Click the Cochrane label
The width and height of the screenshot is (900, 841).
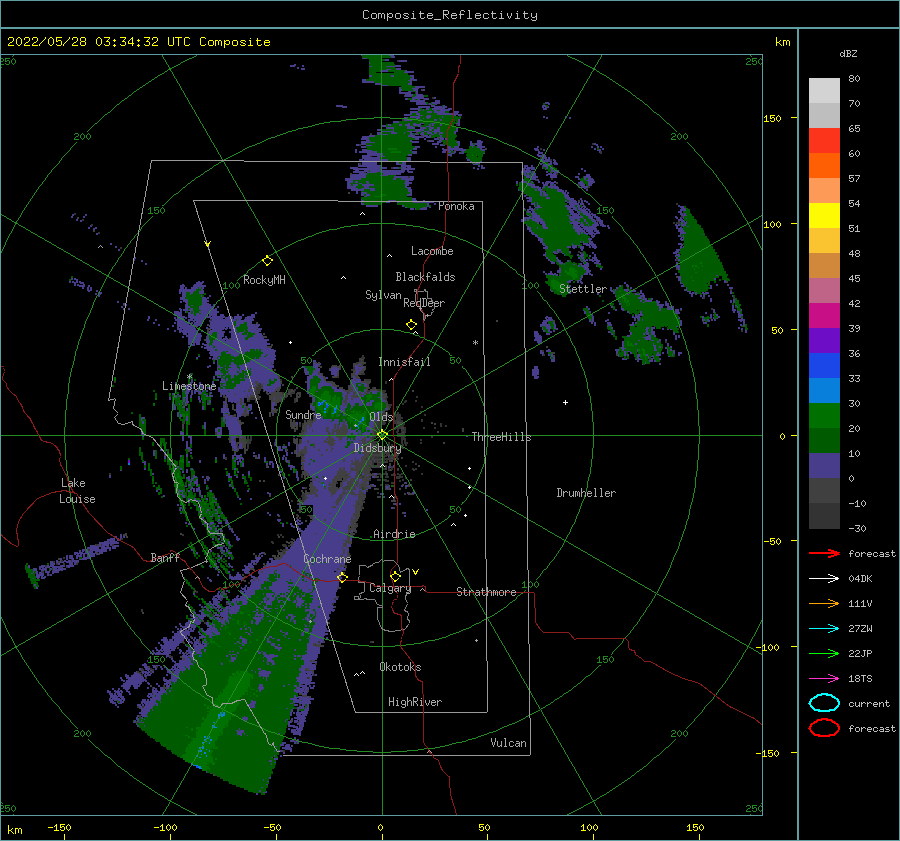(x=327, y=559)
